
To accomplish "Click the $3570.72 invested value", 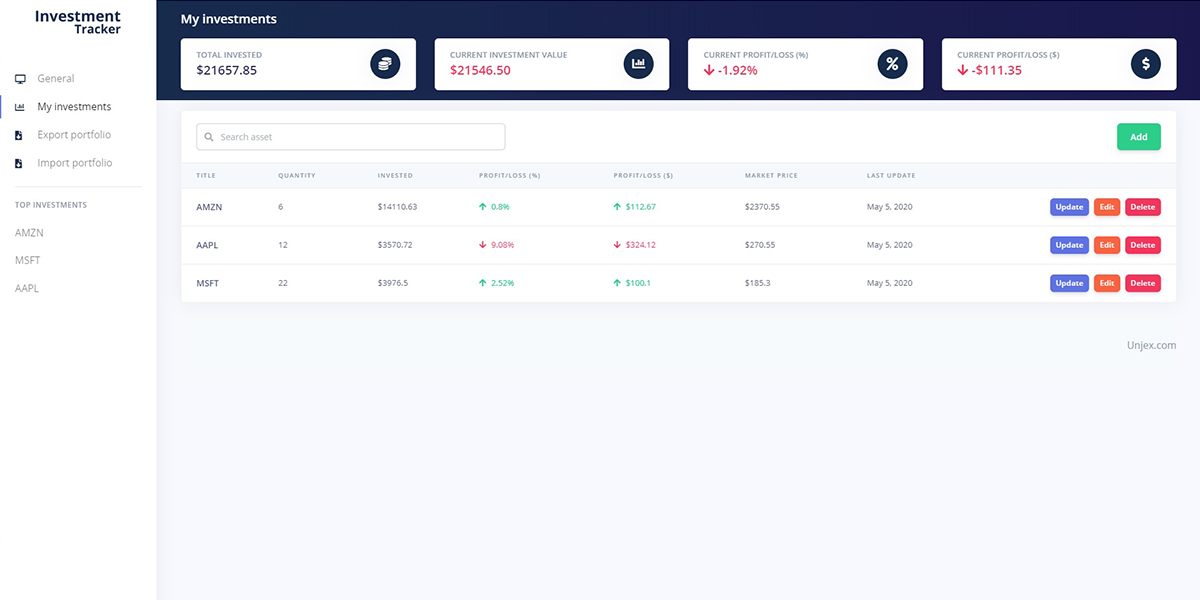I will (395, 245).
